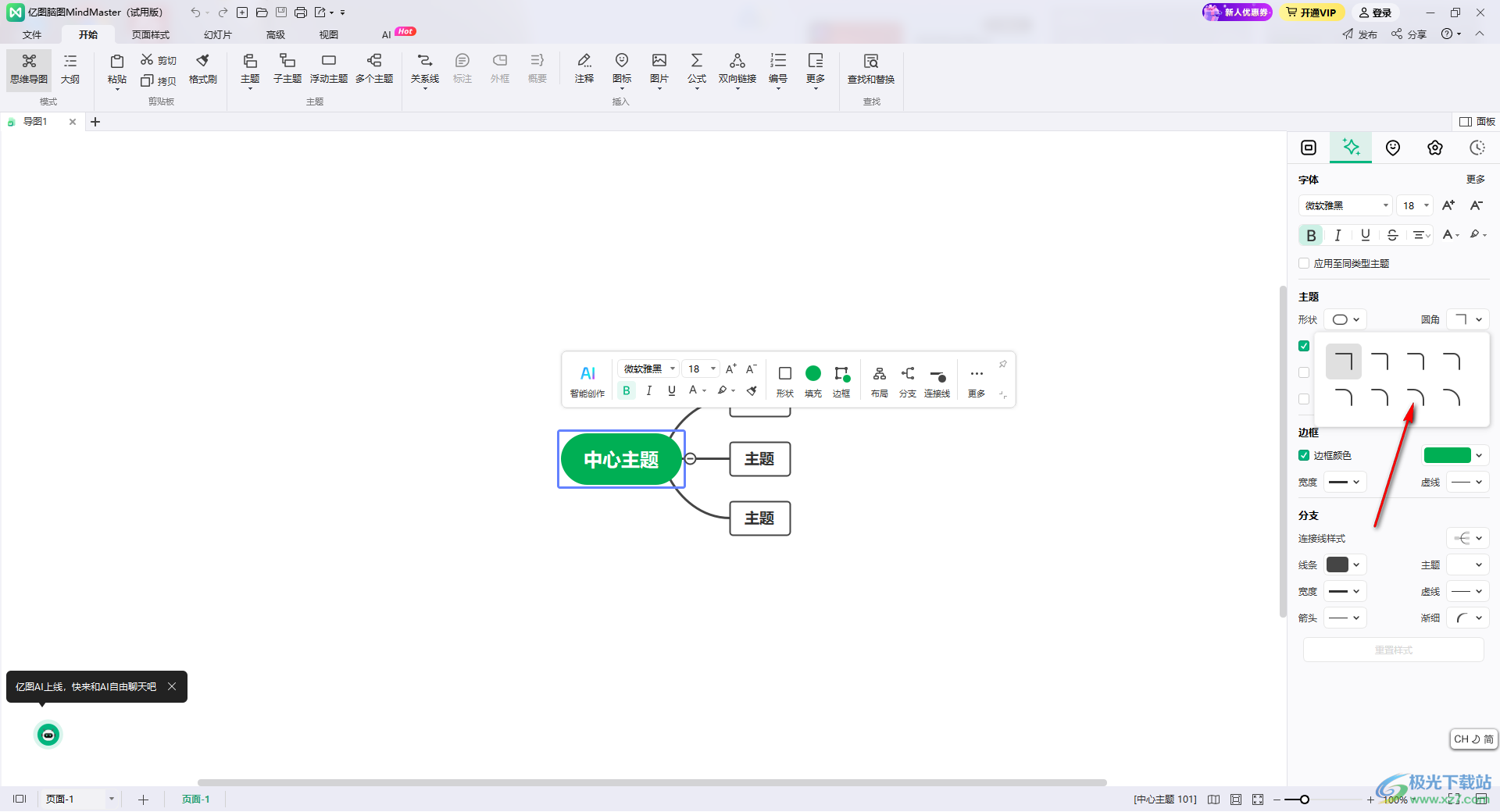Select the 中心主题 central node
Screen dimensions: 1500x812
(621, 459)
